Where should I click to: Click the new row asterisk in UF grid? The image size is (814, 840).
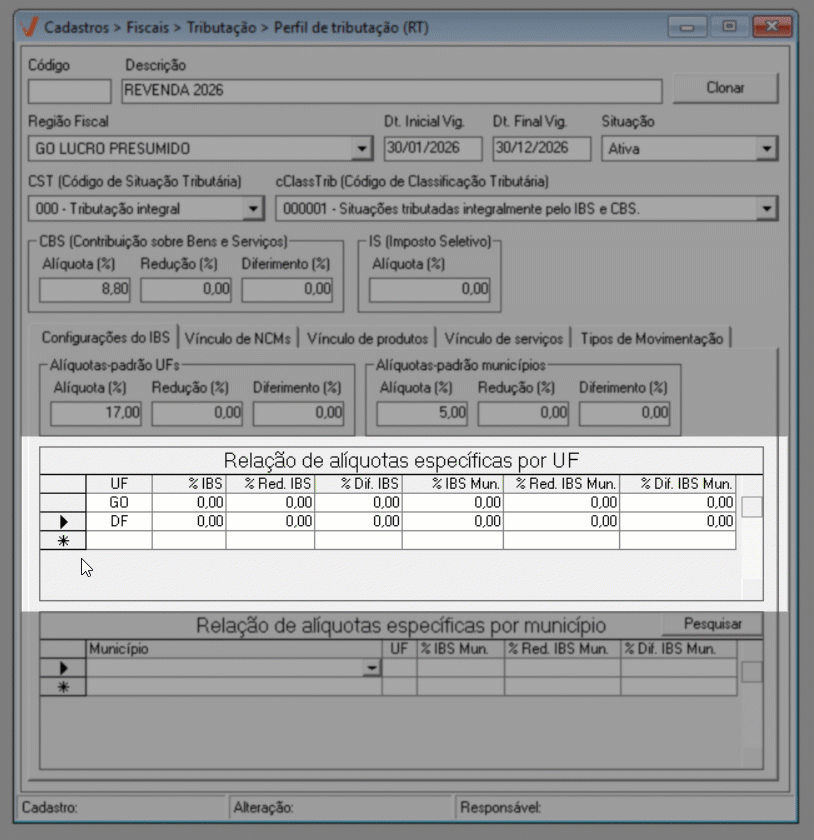click(64, 540)
